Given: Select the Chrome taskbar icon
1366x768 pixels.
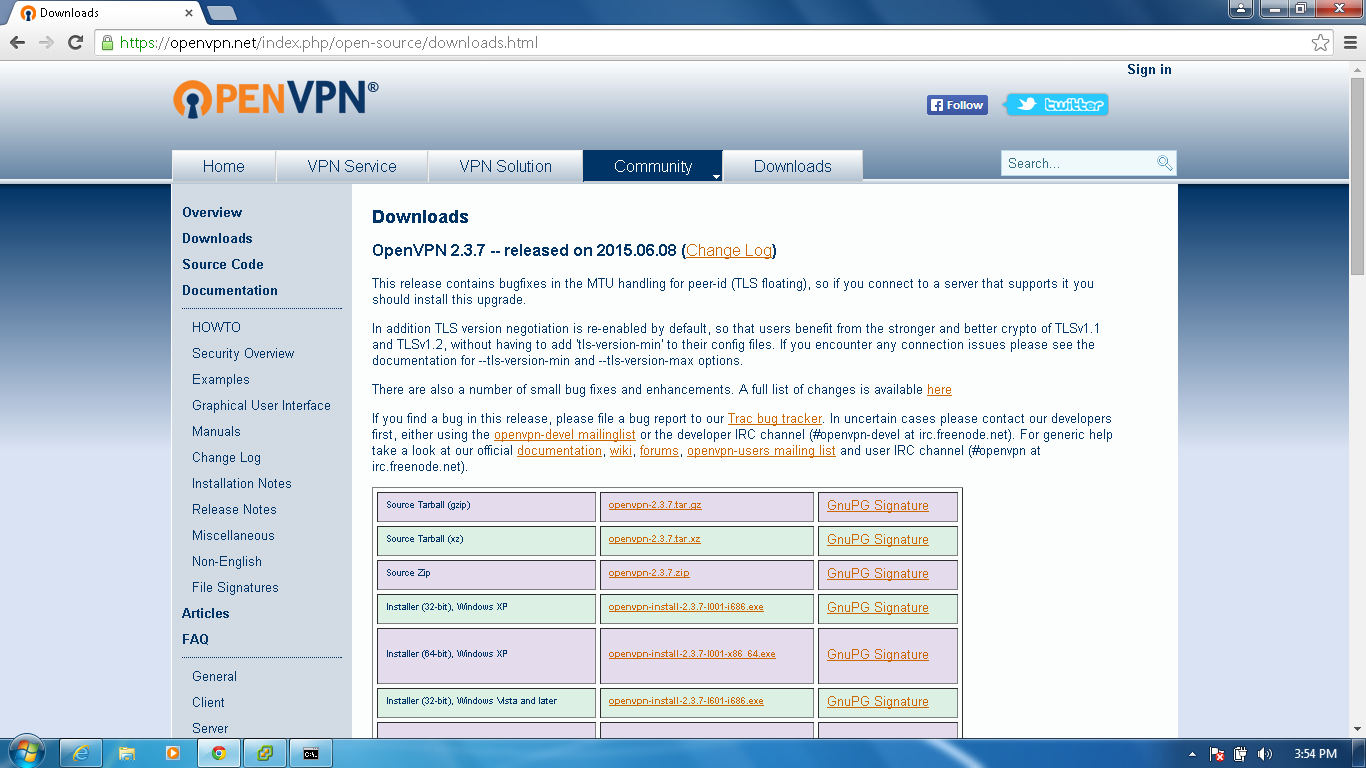Looking at the screenshot, I should [x=219, y=753].
